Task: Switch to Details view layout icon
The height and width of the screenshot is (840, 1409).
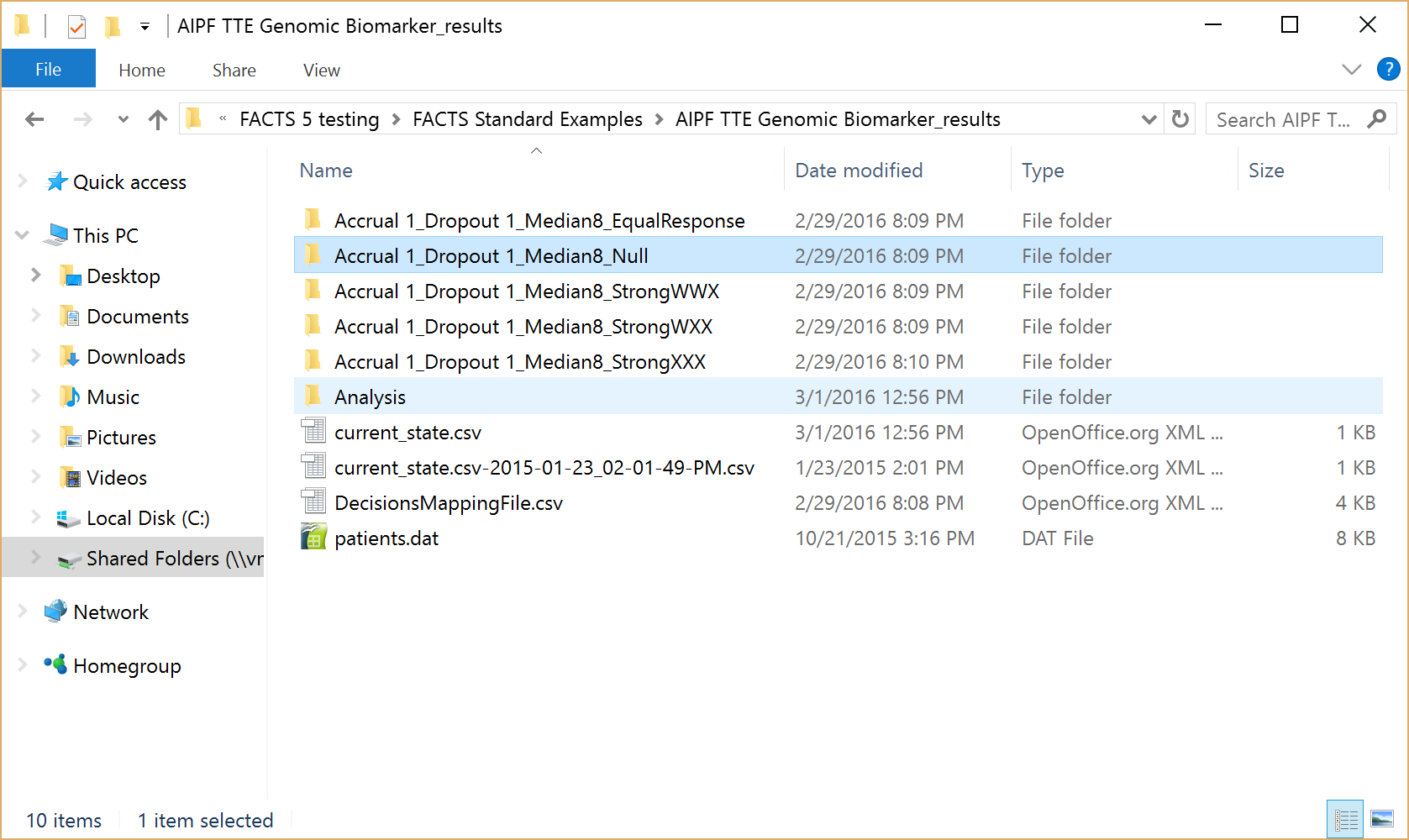Action: 1346,819
